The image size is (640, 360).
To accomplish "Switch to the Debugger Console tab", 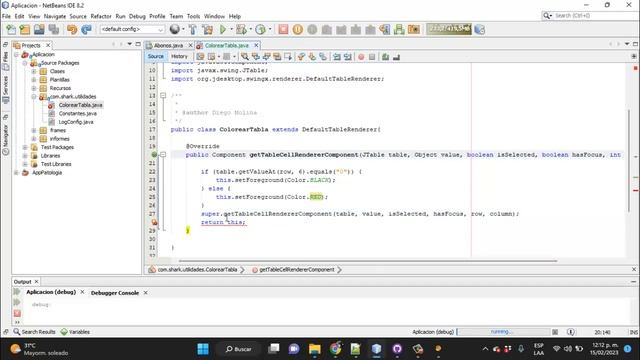I will 115,293.
